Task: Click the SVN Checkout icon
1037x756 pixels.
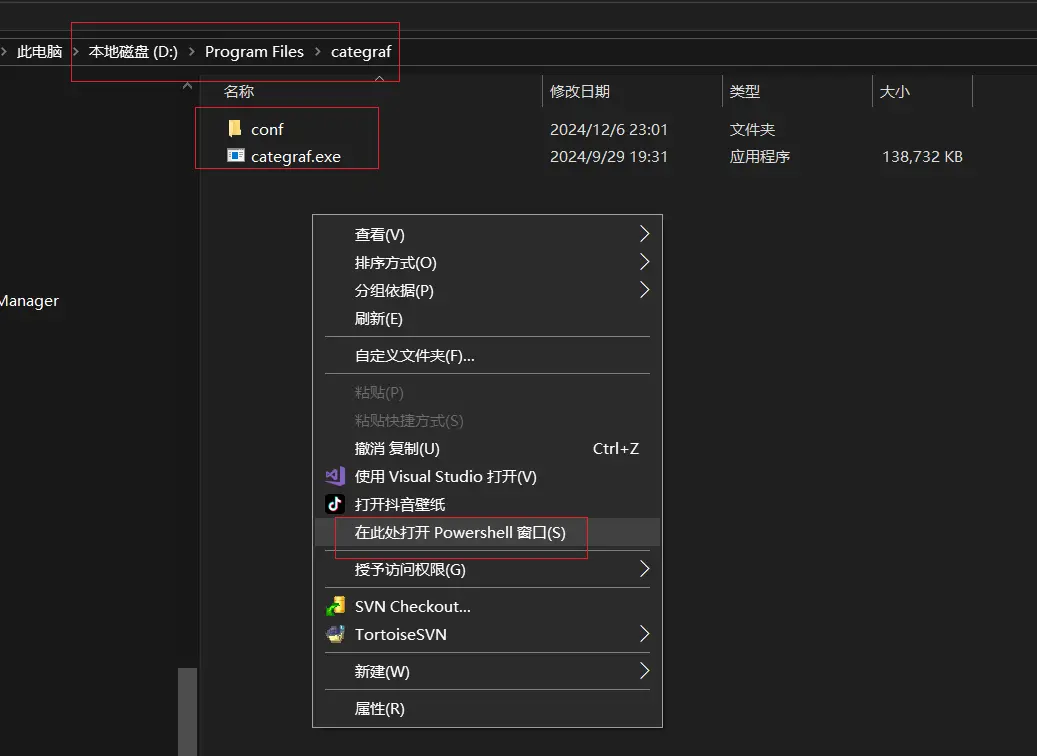Action: (335, 607)
